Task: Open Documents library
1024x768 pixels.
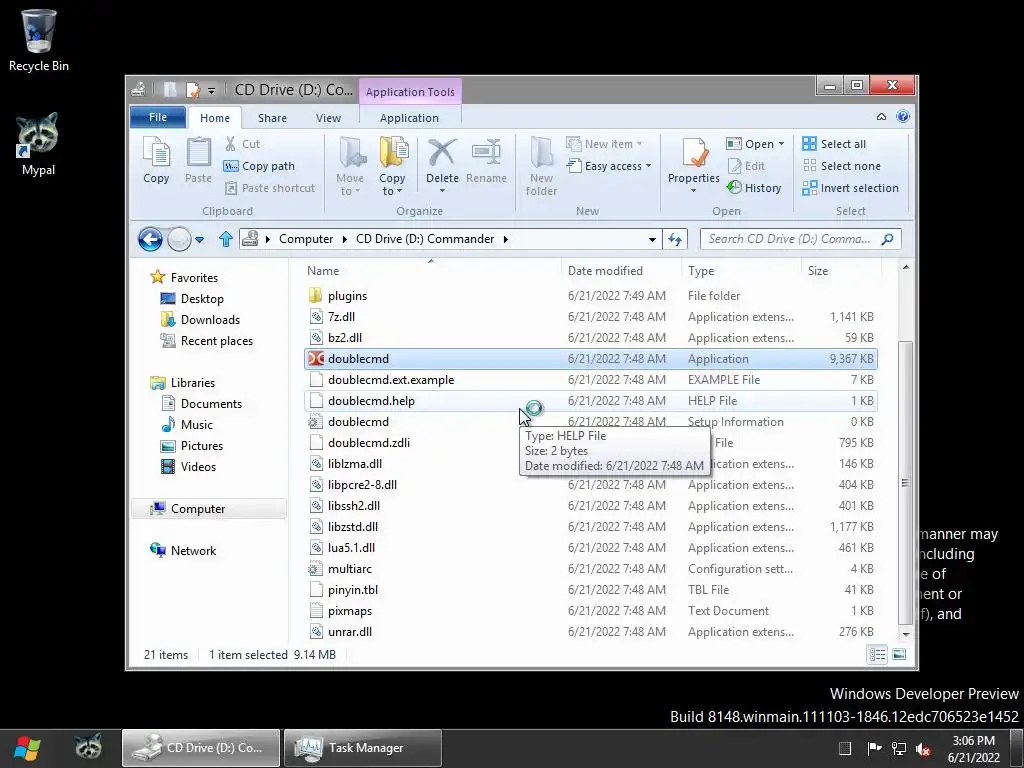Action: click(201, 404)
